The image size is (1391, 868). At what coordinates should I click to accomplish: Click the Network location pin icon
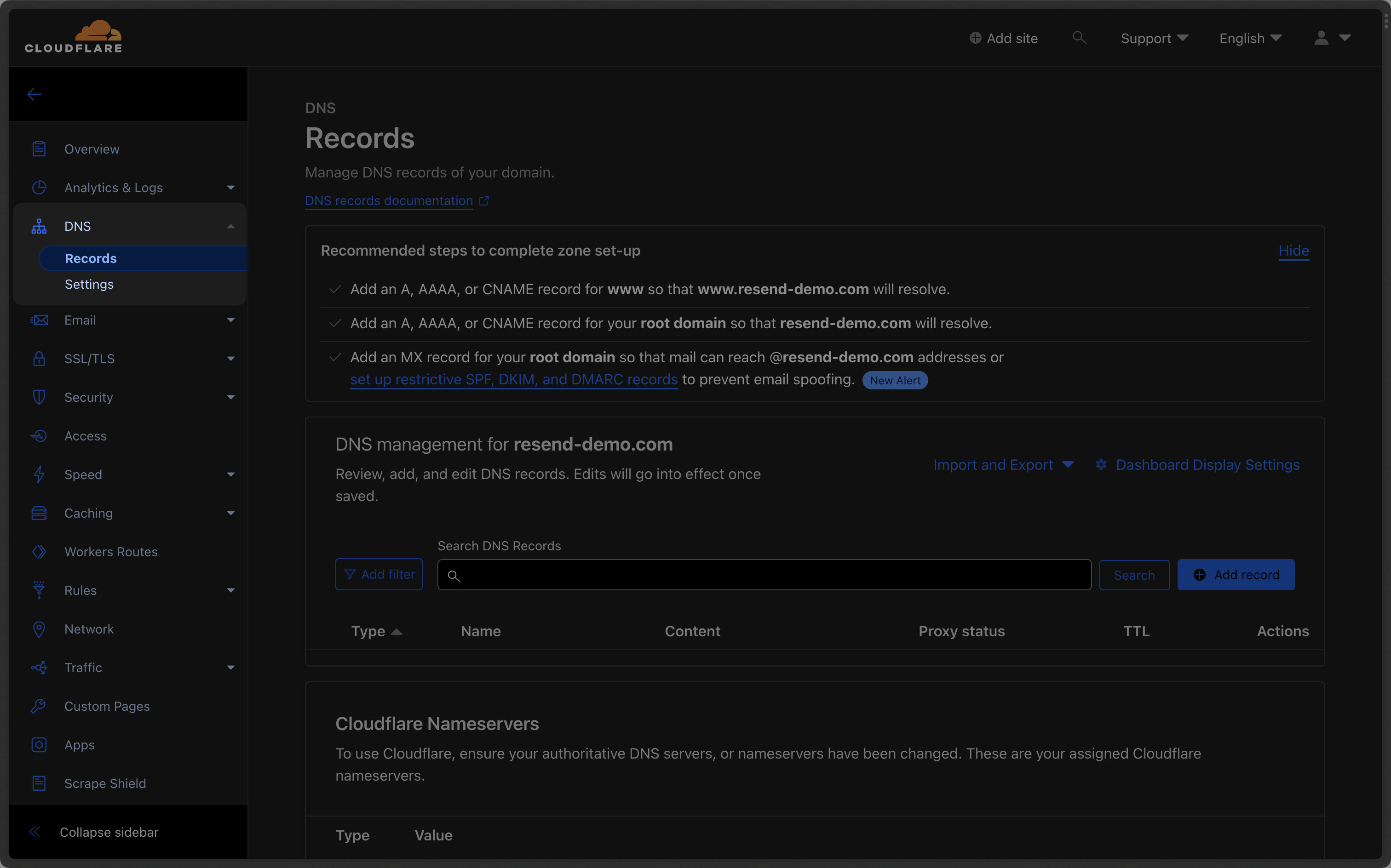point(39,629)
